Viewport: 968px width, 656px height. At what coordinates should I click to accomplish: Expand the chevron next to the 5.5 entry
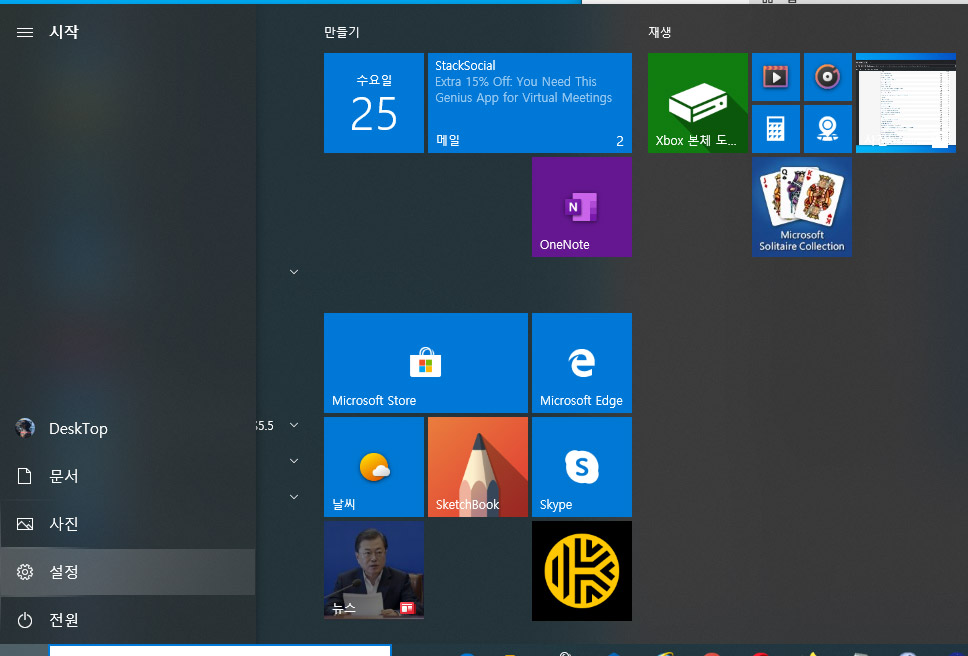294,425
